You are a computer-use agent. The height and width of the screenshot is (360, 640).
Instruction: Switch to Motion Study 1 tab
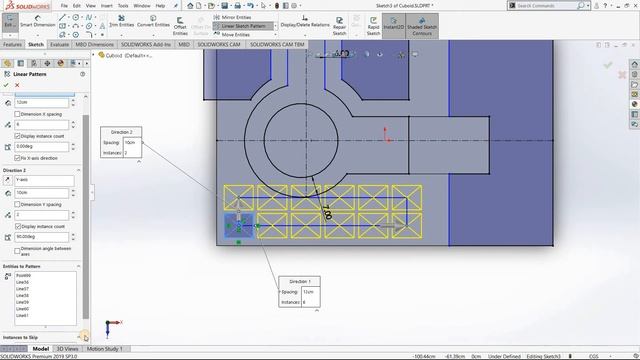point(105,349)
